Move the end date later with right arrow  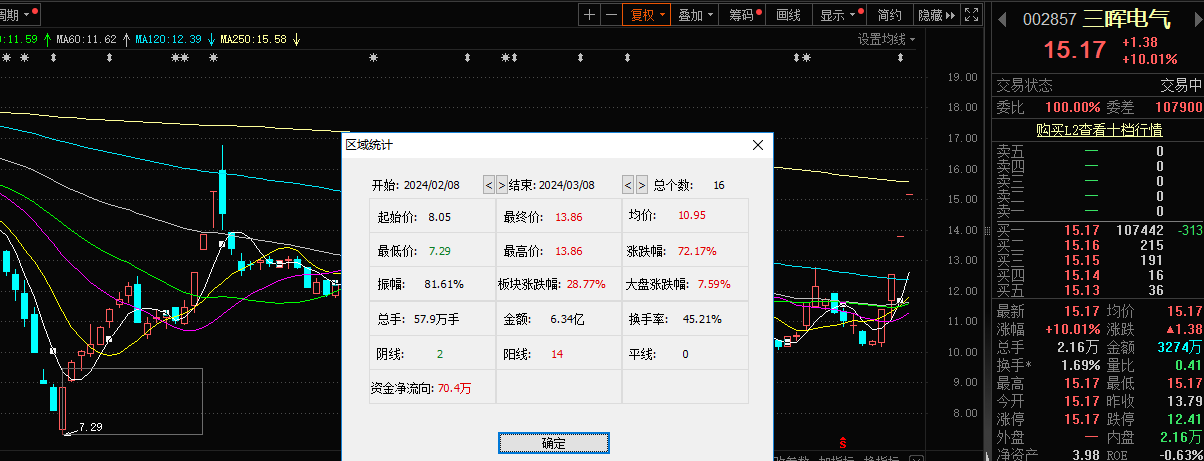(642, 185)
